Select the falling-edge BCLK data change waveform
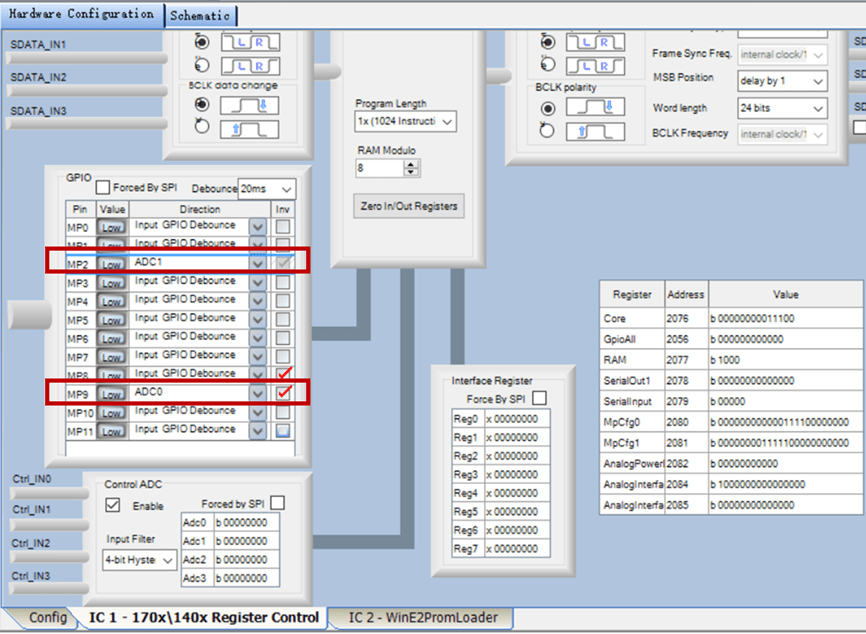Image resolution: width=866 pixels, height=634 pixels. (x=249, y=103)
